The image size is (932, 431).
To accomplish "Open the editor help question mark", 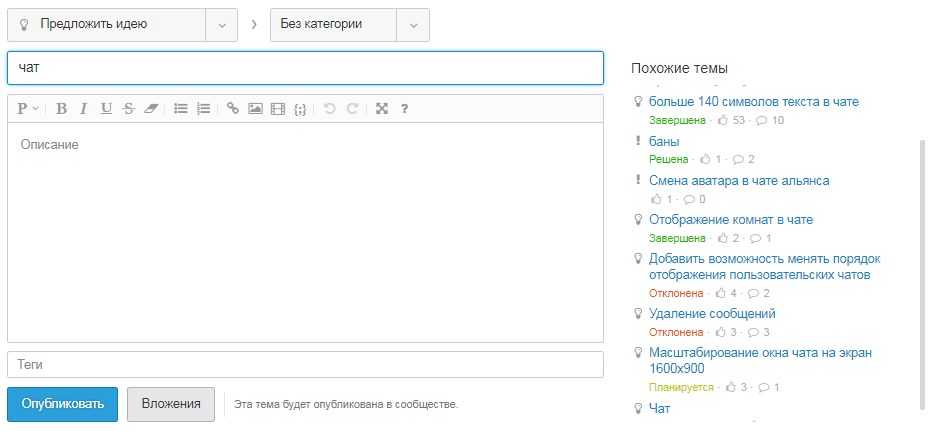I will click(x=405, y=109).
